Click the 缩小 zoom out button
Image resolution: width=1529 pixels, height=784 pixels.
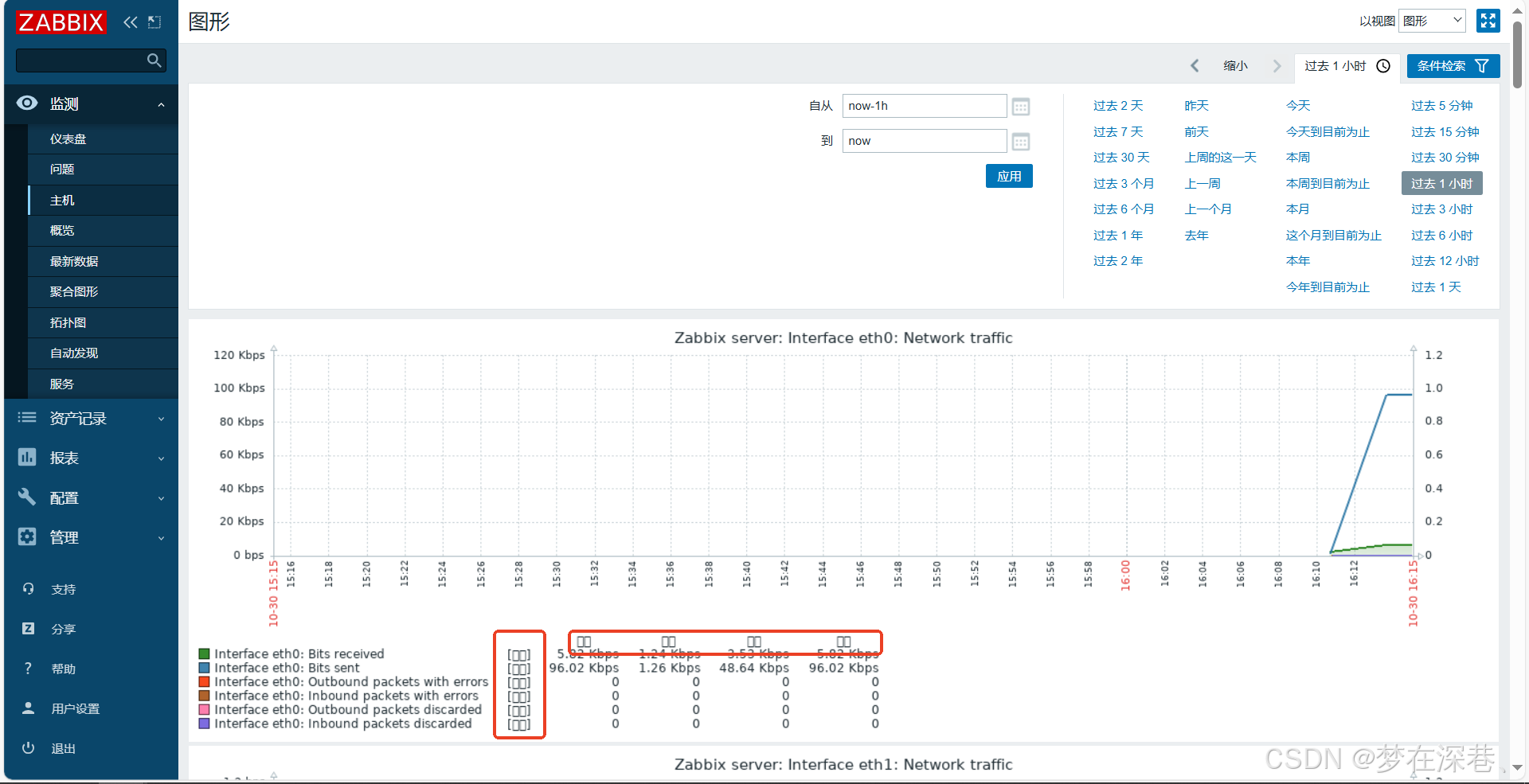[1236, 66]
